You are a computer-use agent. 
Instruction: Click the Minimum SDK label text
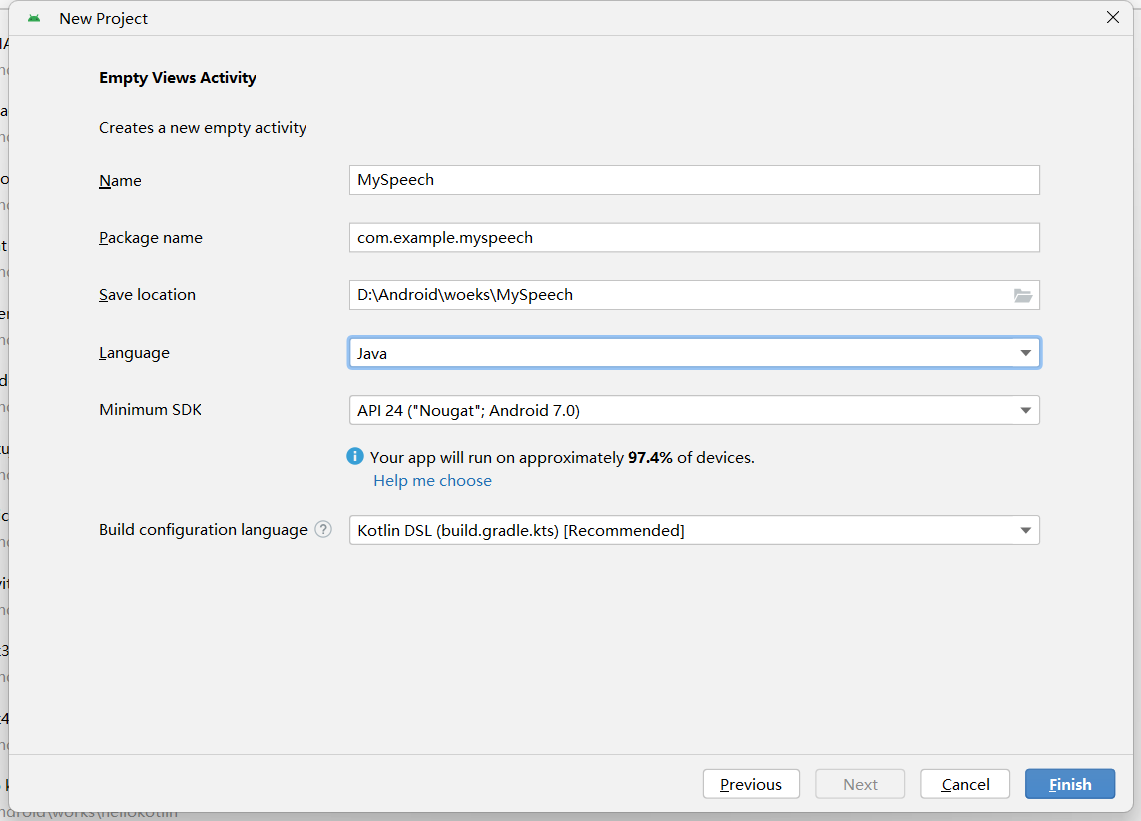pyautogui.click(x=150, y=410)
